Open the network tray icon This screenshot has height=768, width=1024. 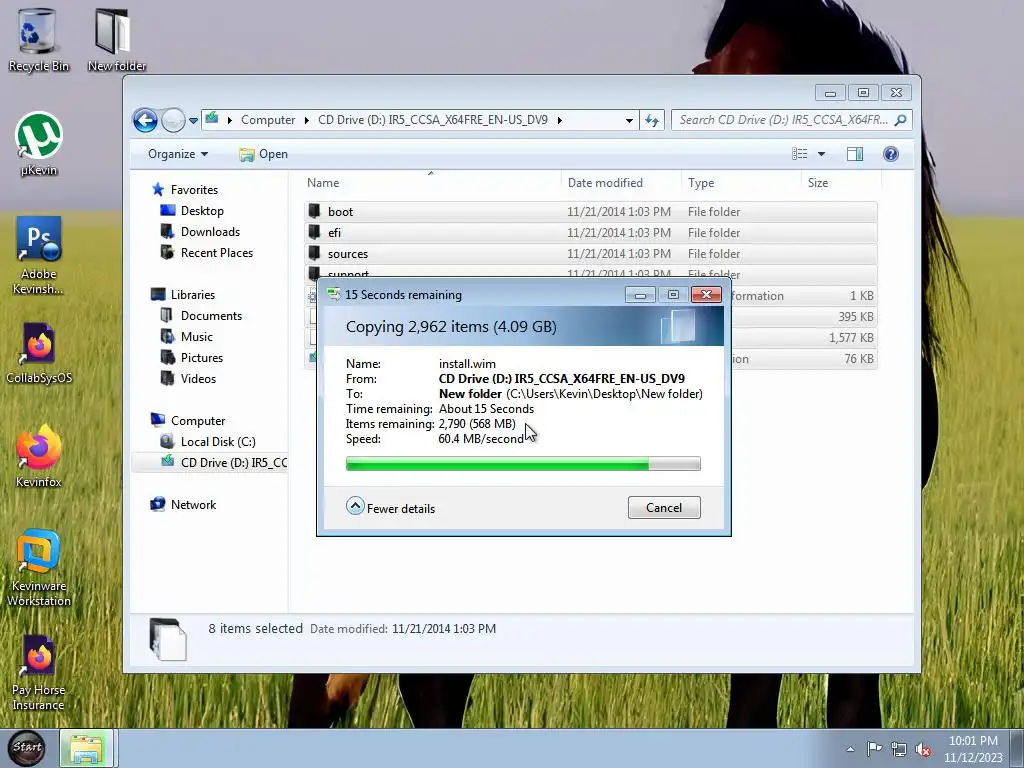tap(899, 749)
